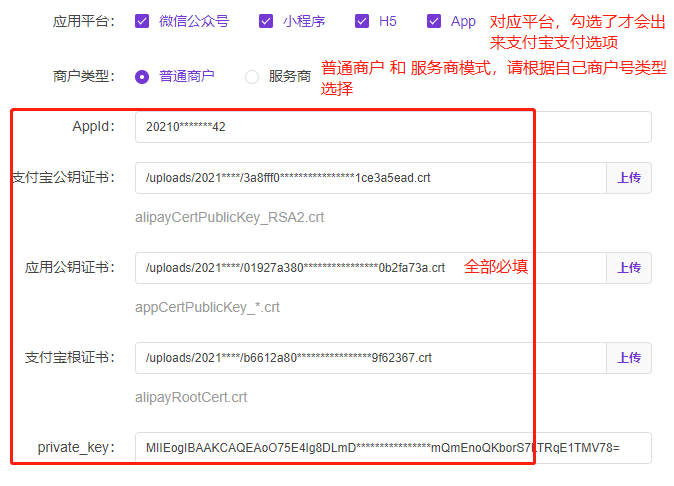This screenshot has width=674, height=486.
Task: Toggle the 小程序 platform checkbox
Action: pos(266,21)
